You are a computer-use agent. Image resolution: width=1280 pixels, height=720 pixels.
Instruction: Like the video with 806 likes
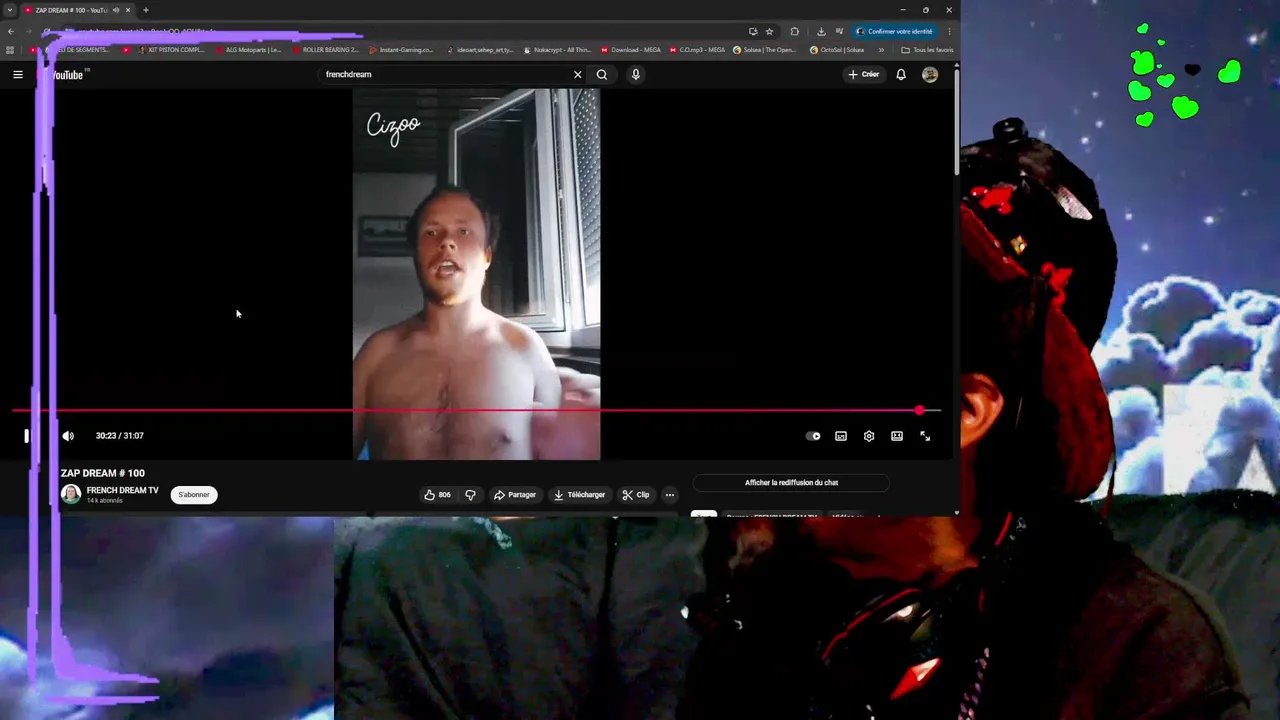437,495
